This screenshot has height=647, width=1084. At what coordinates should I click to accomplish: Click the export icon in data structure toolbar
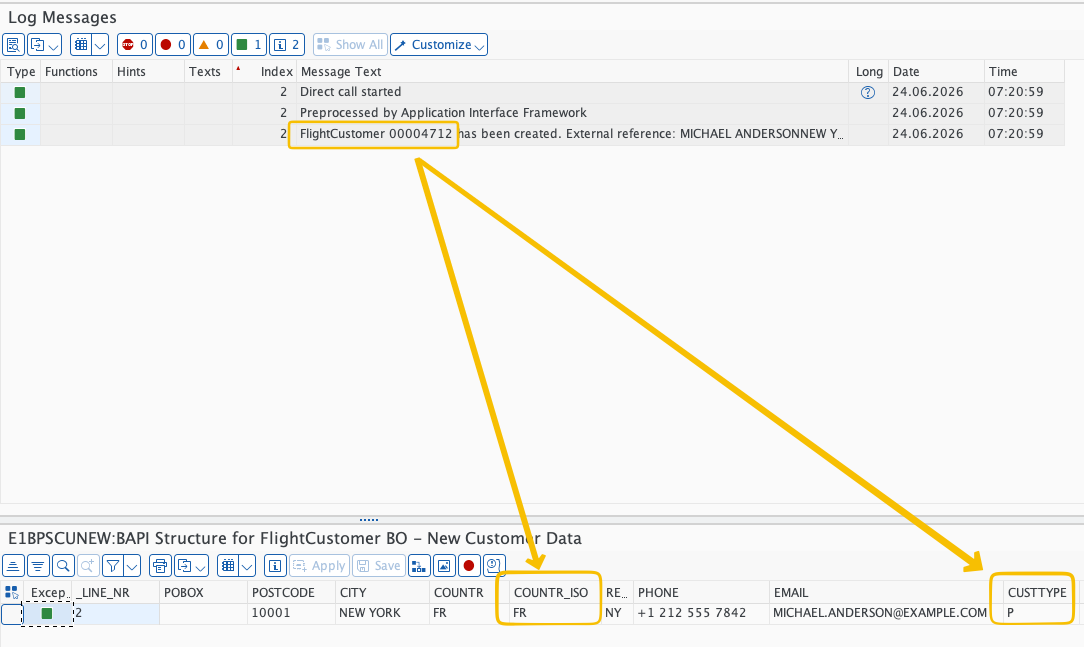pyautogui.click(x=185, y=565)
